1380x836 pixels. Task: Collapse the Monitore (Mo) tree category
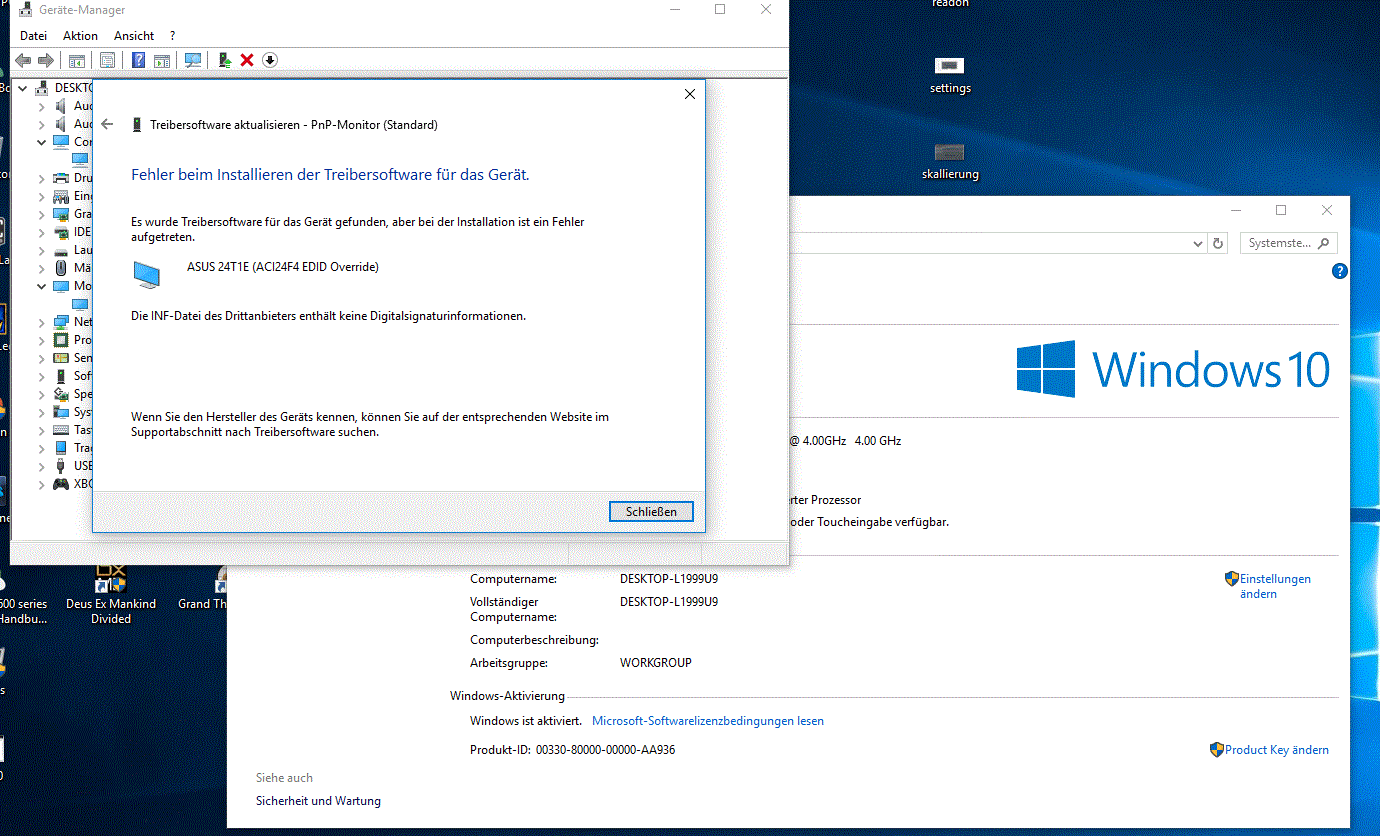41,286
